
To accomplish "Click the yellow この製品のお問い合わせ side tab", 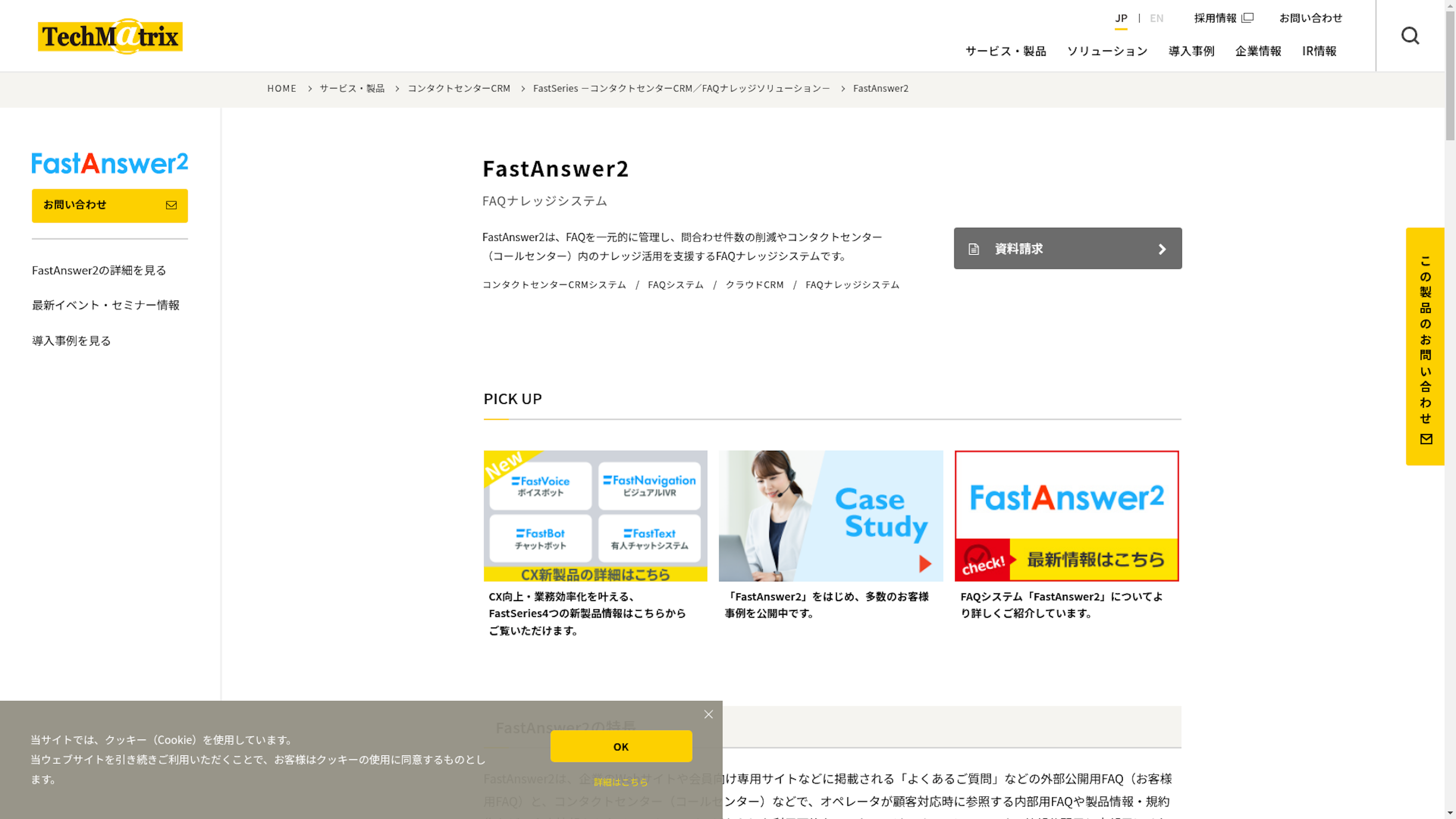I will (x=1425, y=347).
